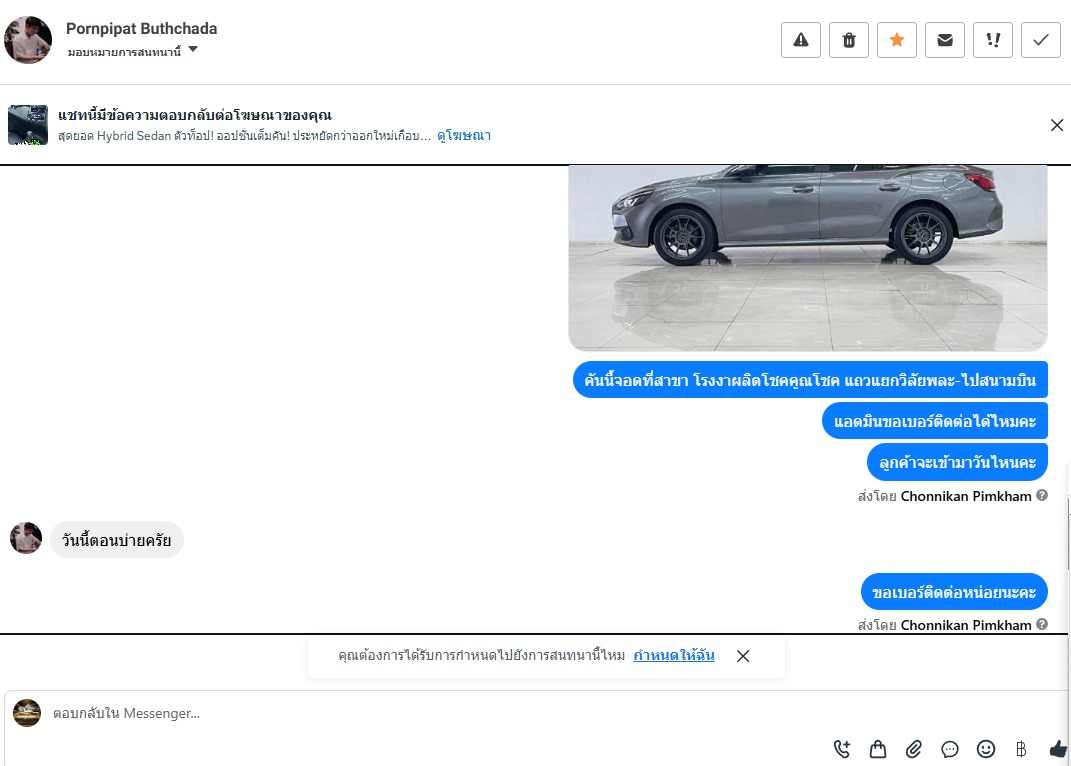Flag conversation with exclamation priority icon

pyautogui.click(x=993, y=40)
